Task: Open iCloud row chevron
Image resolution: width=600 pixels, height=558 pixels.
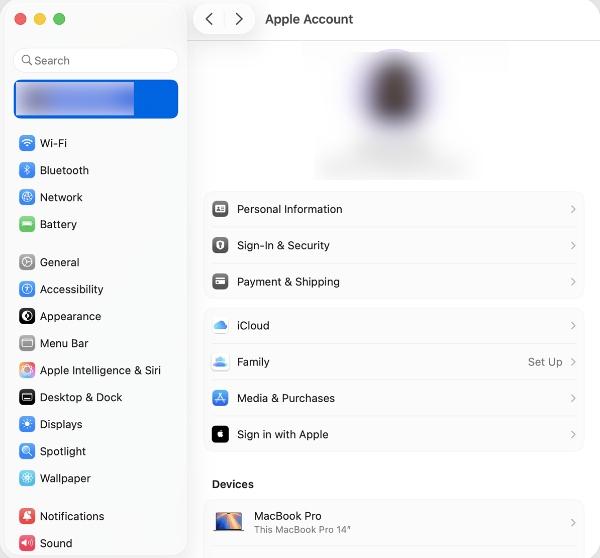Action: tap(573, 326)
